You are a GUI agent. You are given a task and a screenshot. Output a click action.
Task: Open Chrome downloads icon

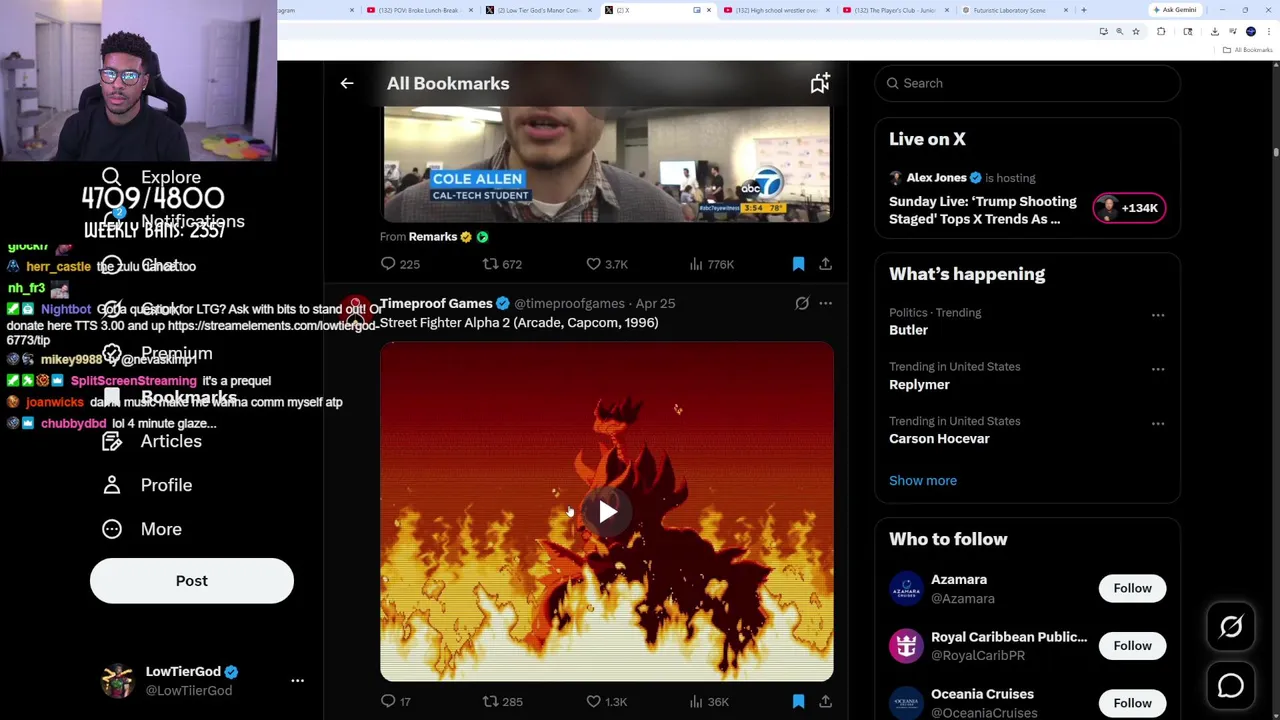click(1215, 32)
